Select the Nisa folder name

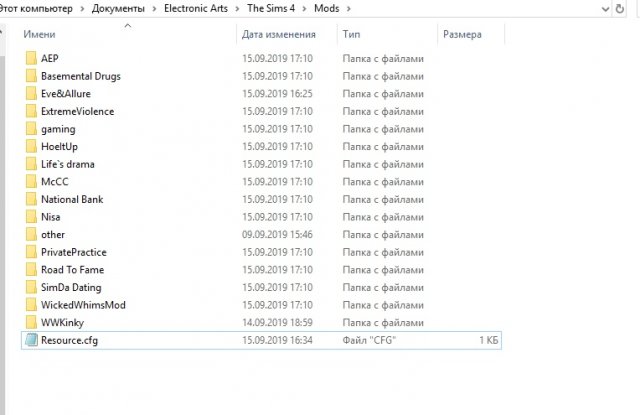[51, 217]
